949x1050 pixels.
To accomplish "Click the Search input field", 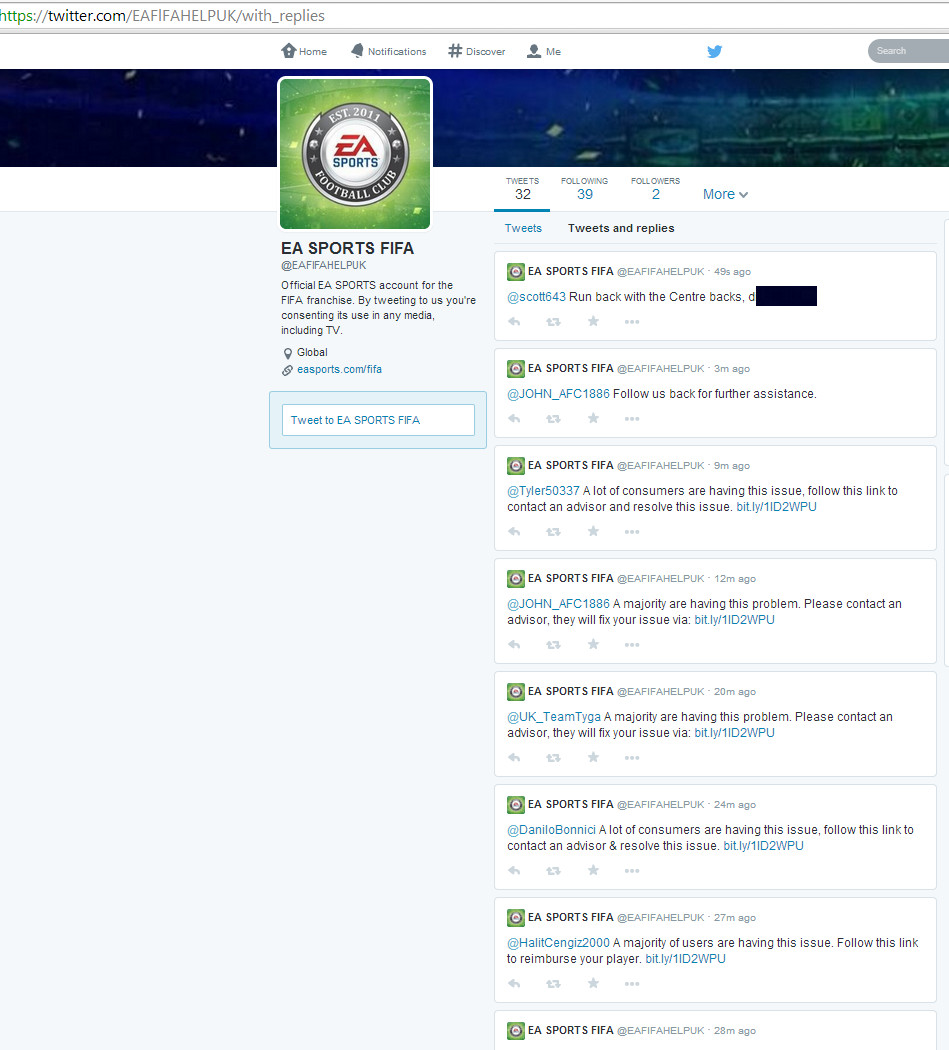I will point(908,51).
